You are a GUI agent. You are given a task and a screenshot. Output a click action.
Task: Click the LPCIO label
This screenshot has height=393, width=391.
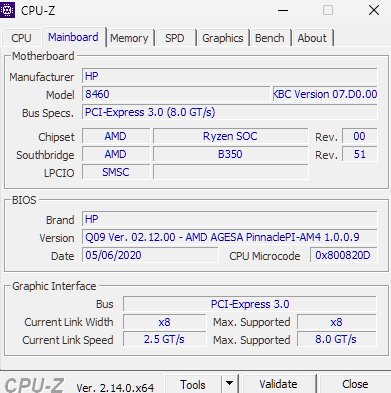[x=59, y=173]
